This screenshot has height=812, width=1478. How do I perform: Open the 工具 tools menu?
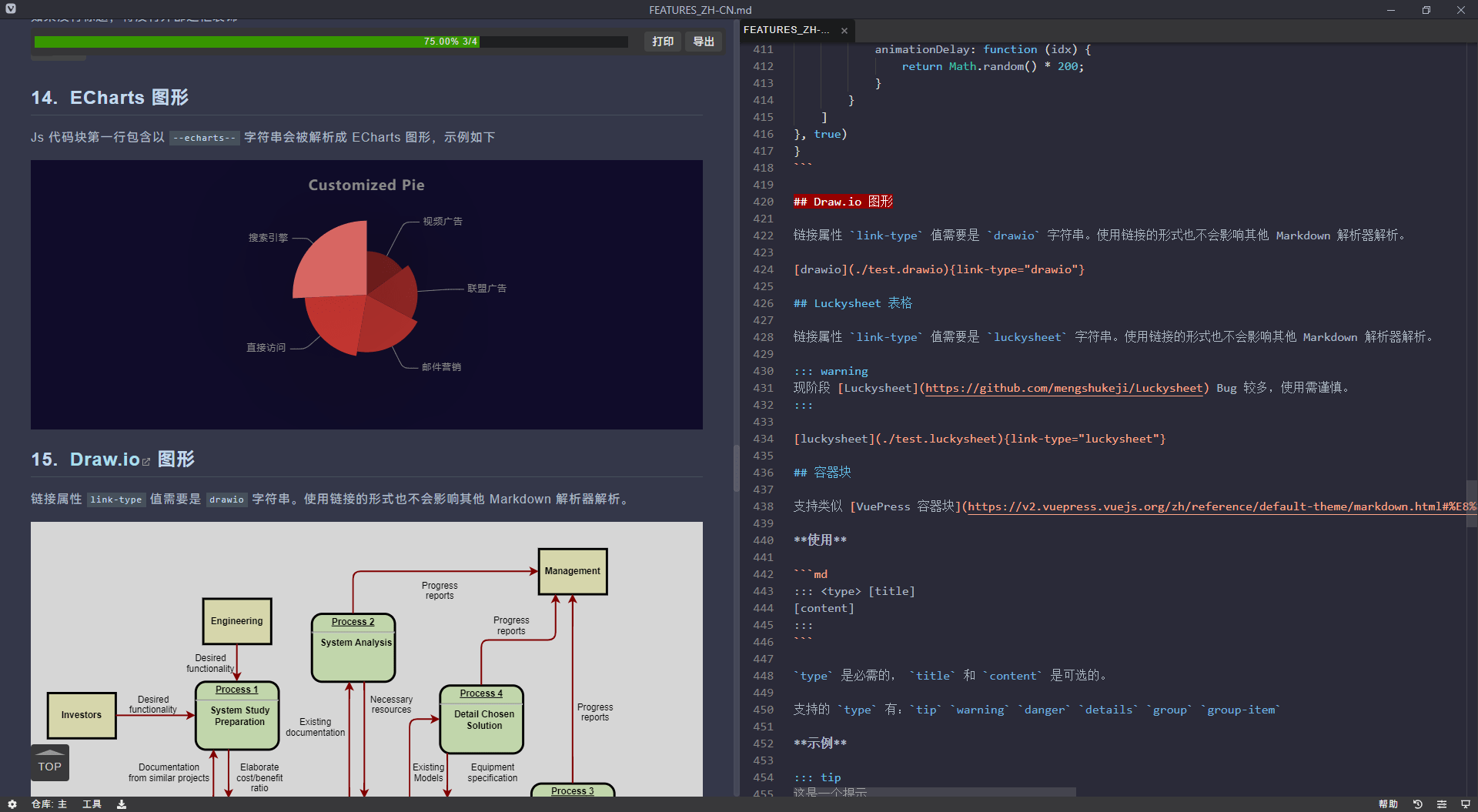tap(92, 804)
